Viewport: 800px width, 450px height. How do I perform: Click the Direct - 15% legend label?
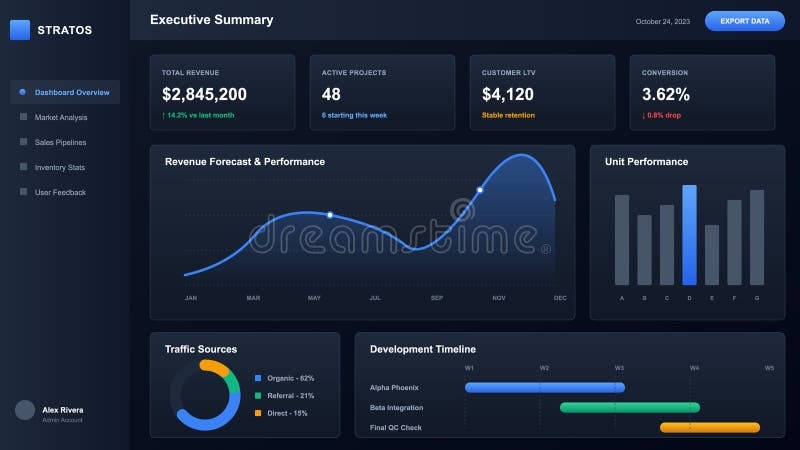coord(287,413)
